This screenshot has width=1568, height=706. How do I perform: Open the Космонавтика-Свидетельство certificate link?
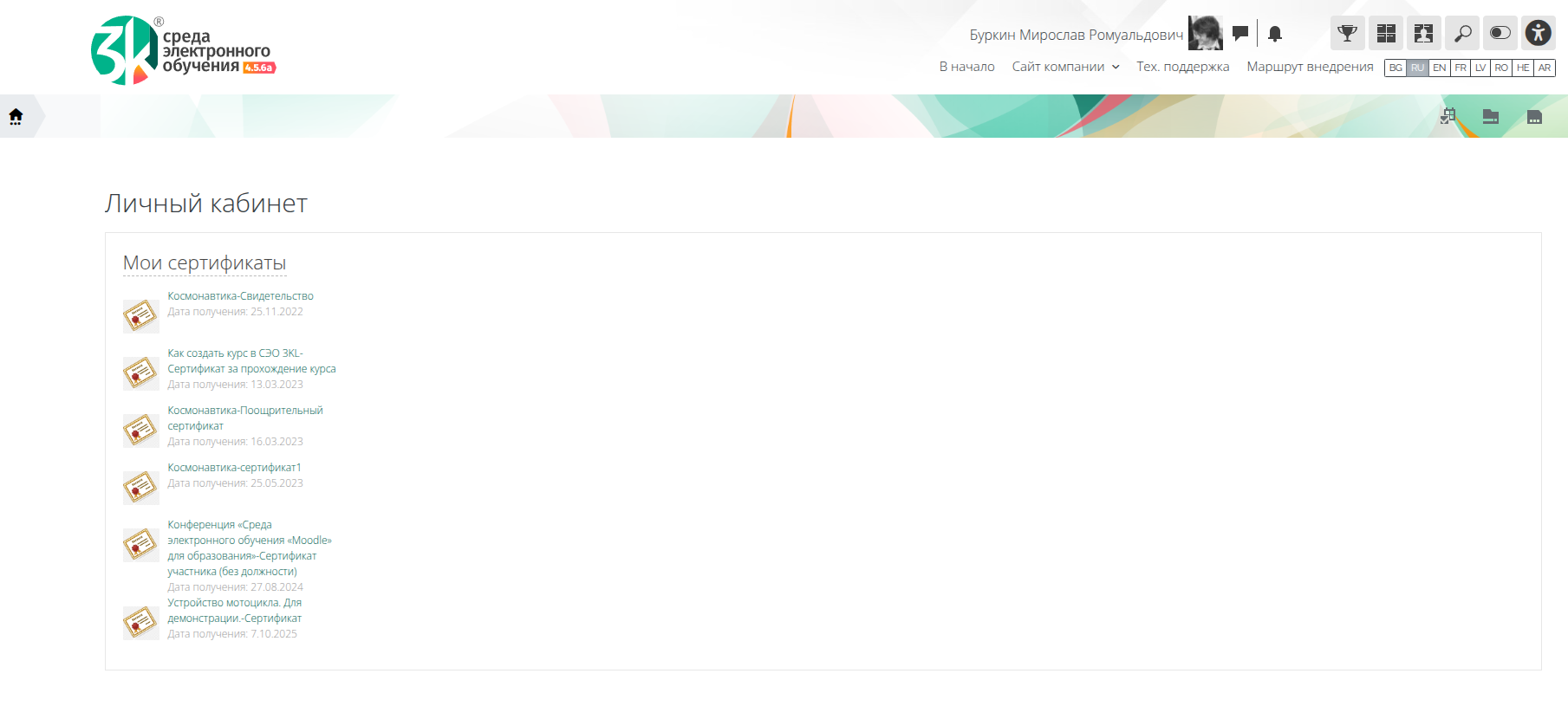coord(240,296)
